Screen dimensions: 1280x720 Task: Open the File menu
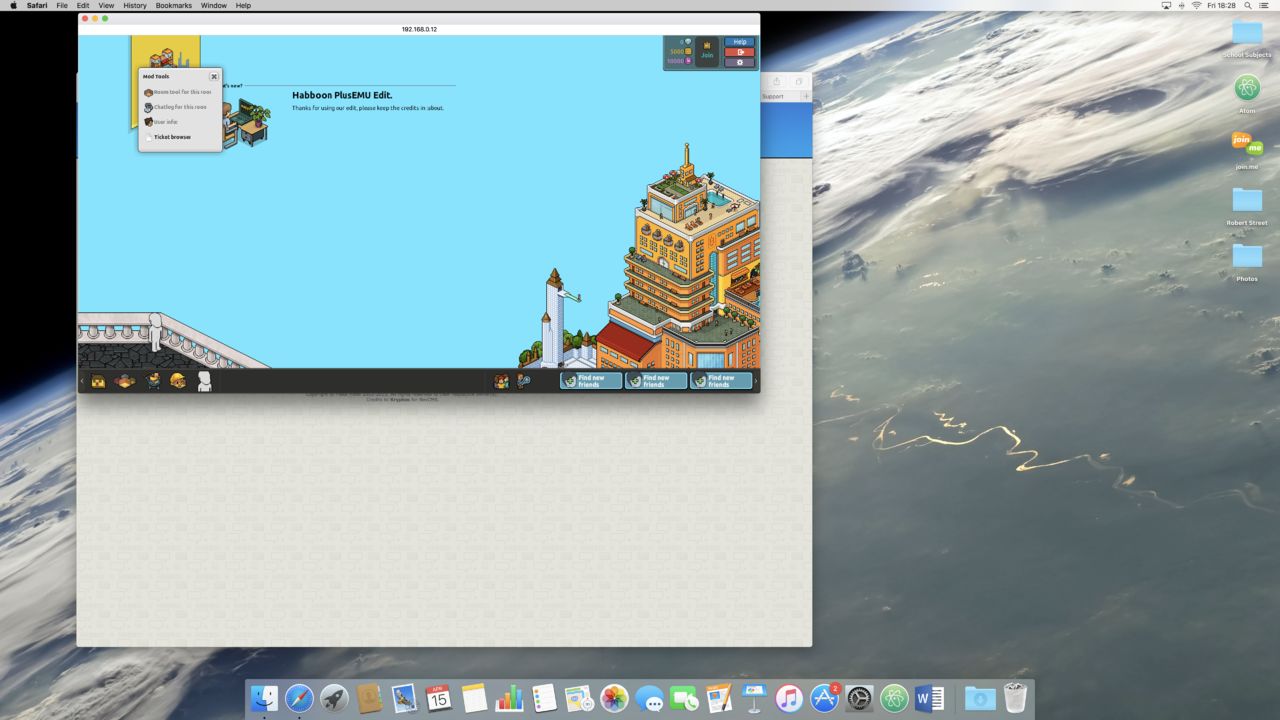[62, 5]
